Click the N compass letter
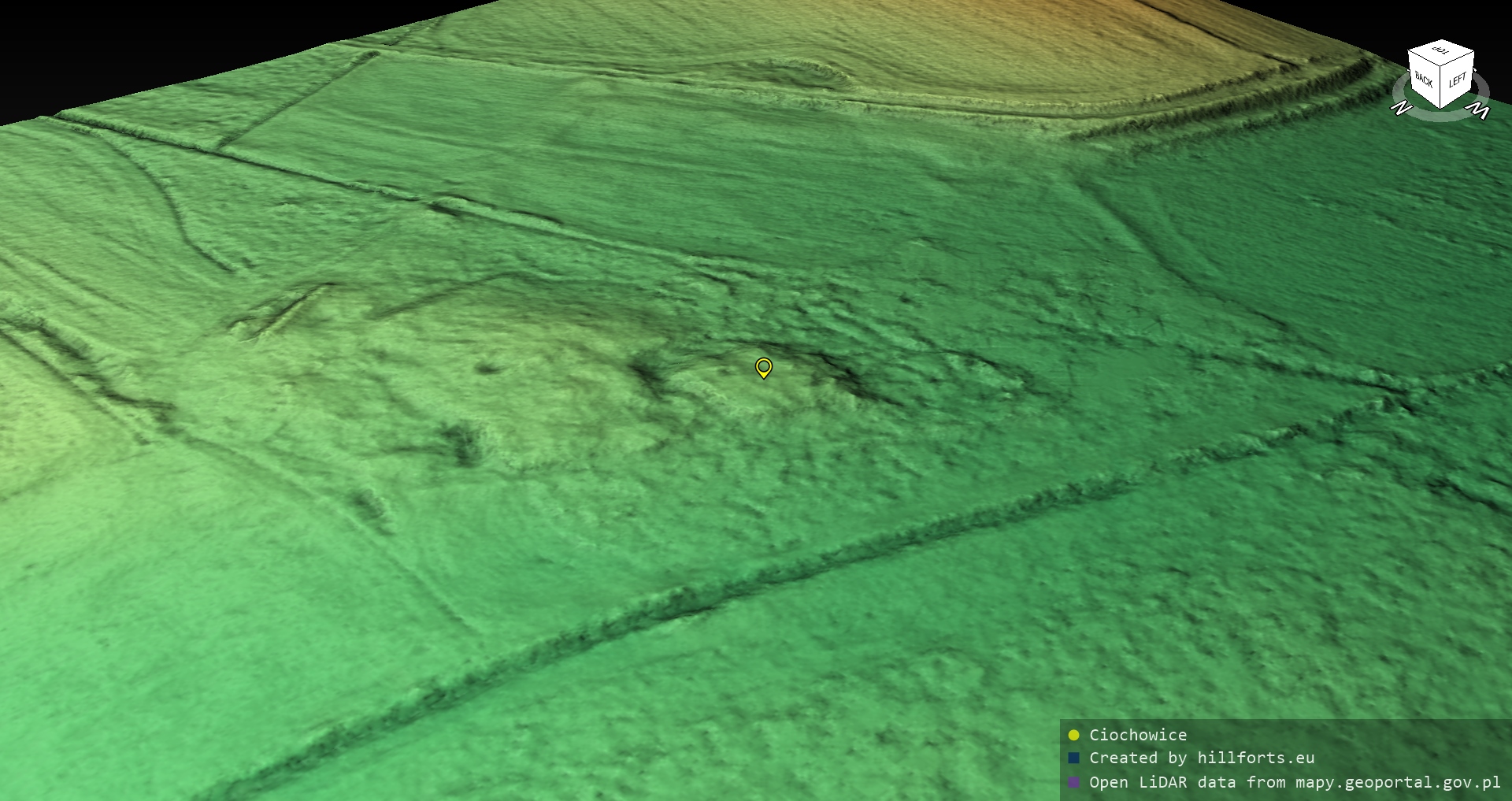The image size is (1512, 801). (x=1401, y=109)
